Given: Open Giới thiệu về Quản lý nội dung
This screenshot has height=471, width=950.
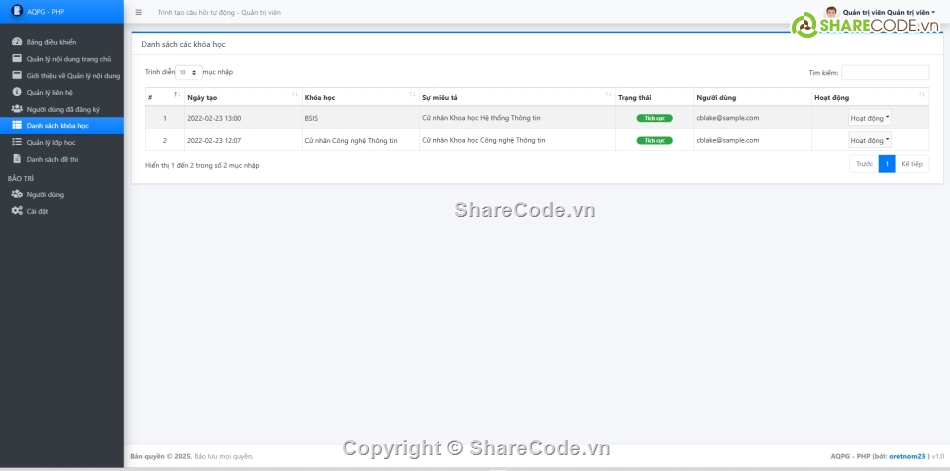Looking at the screenshot, I should pos(72,75).
